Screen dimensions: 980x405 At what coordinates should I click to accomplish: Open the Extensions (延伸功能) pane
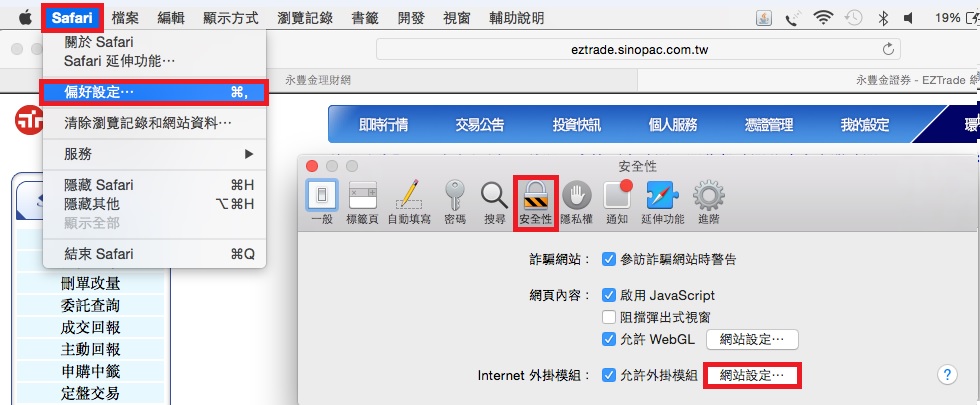coord(662,202)
